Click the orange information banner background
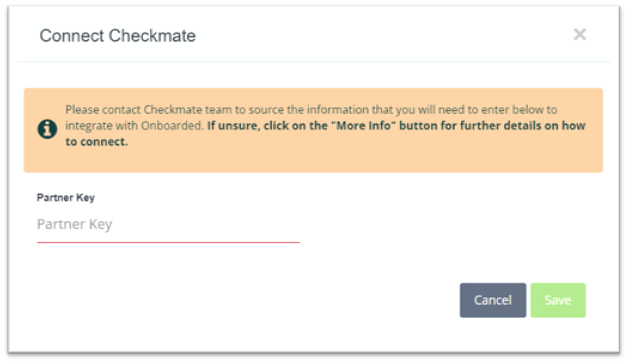Screen dimensions: 628x363 tap(313, 160)
